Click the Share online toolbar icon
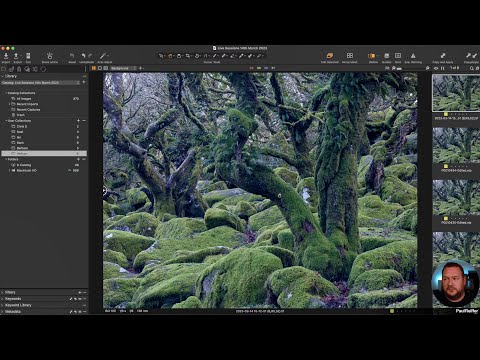Screen dimensions: 480x360 pos(49,56)
